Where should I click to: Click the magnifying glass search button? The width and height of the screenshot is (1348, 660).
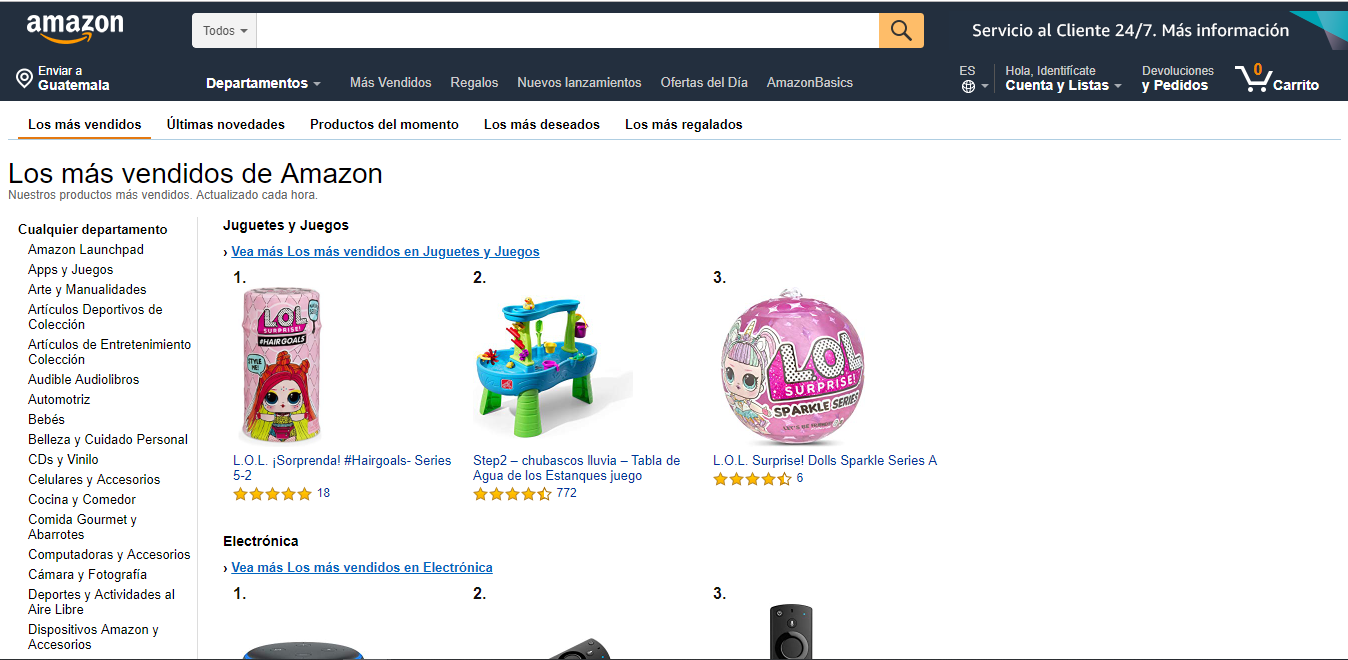pyautogui.click(x=901, y=31)
